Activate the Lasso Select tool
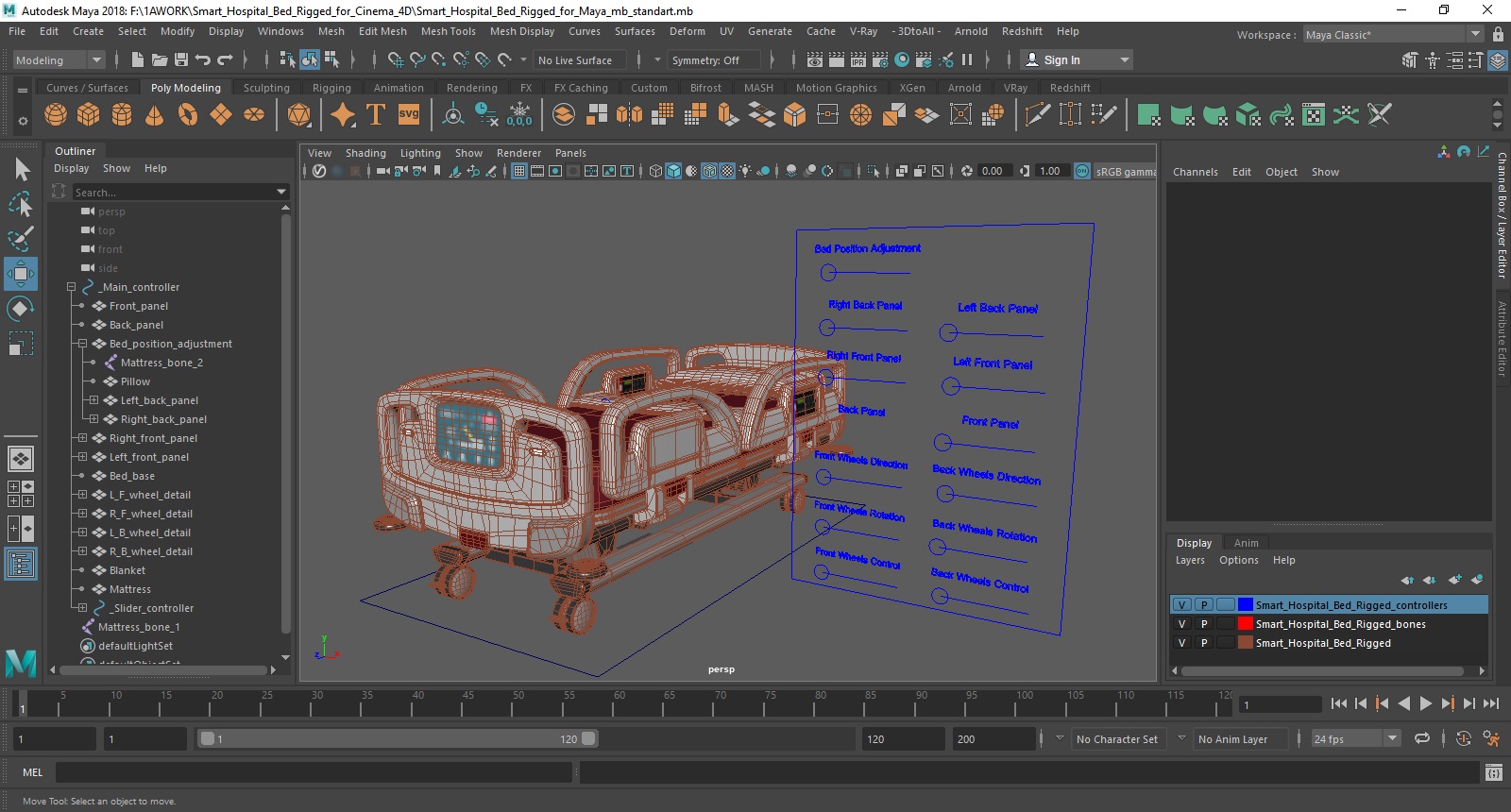 coord(21,204)
